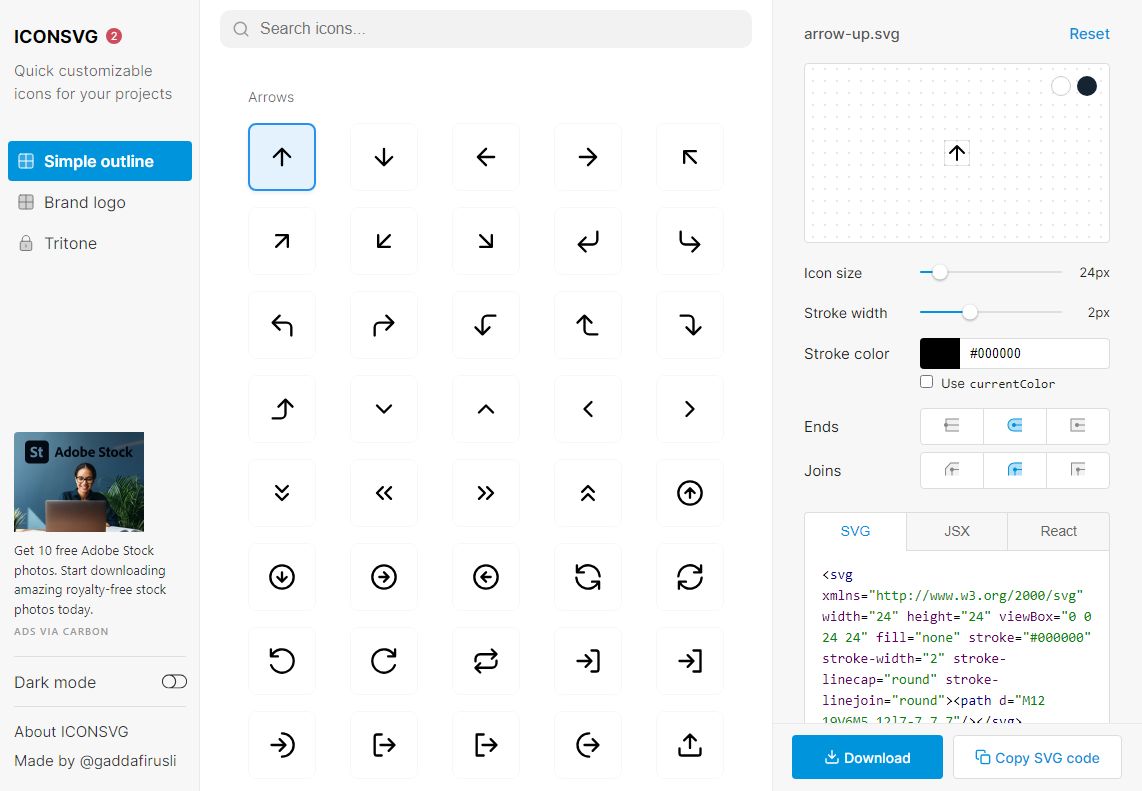Select the corner-up-left arrow icon
Viewport: 1142px width, 791px height.
click(282, 325)
